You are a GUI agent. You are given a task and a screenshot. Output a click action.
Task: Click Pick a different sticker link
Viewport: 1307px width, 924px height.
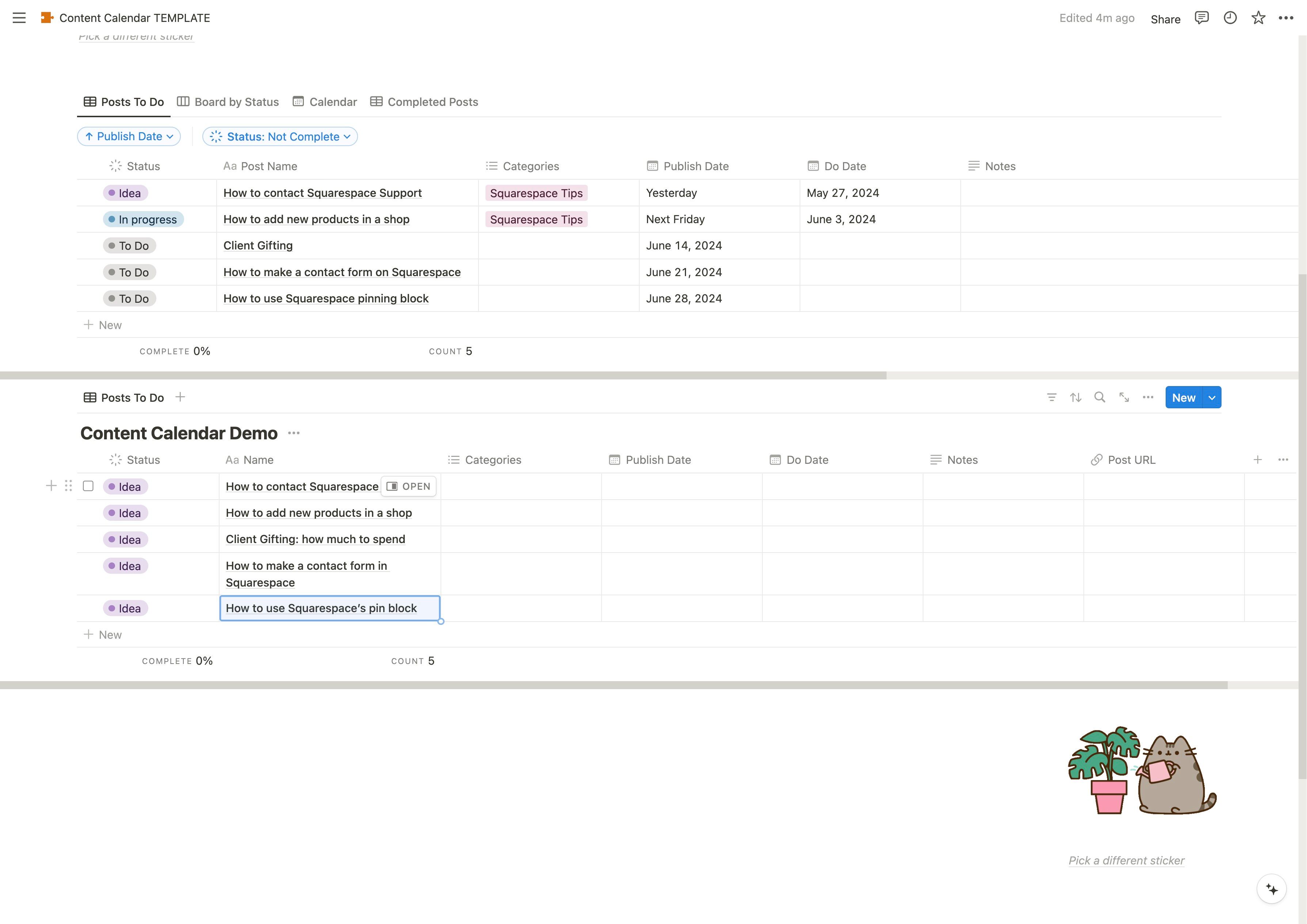click(x=1126, y=860)
